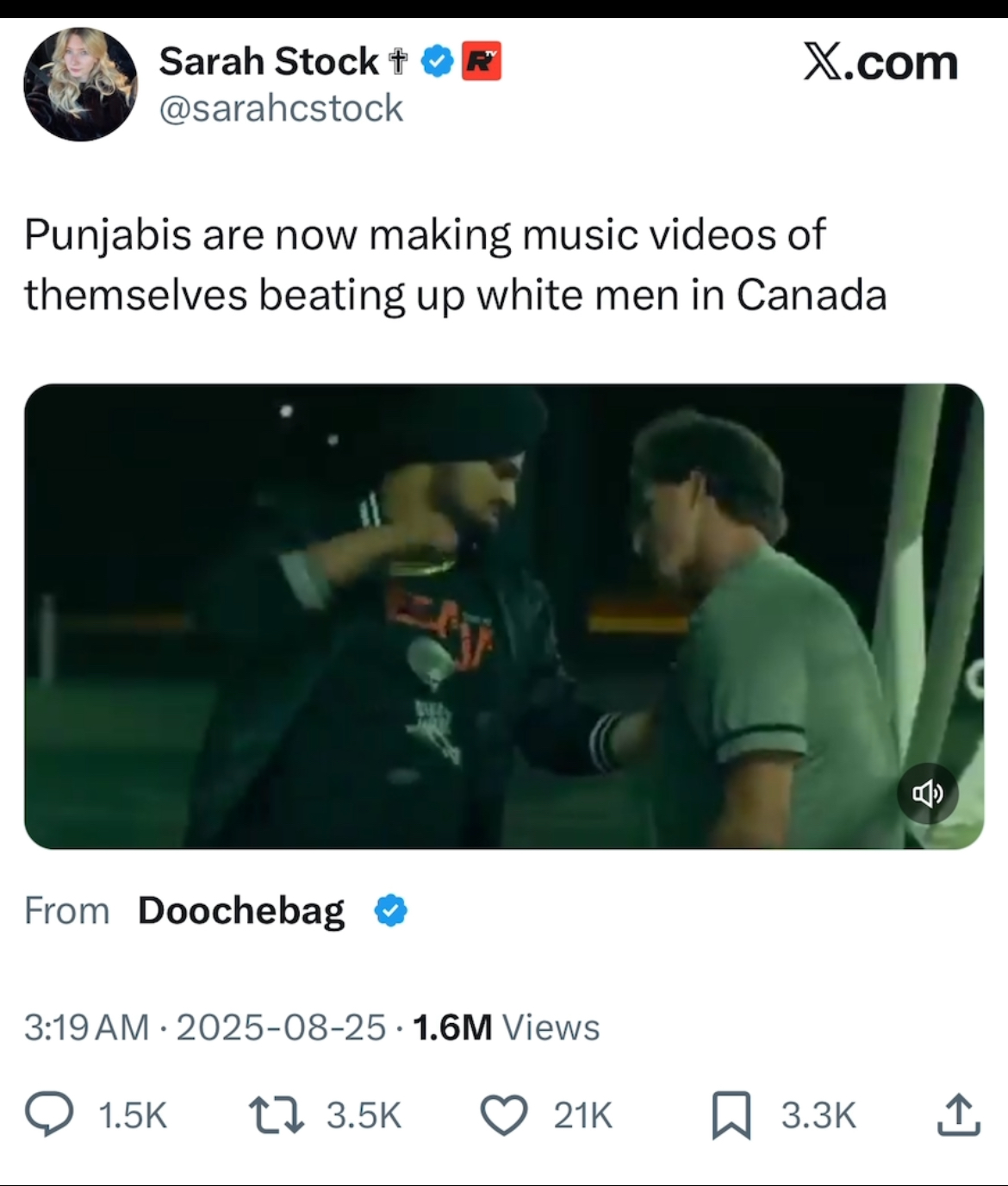The height and width of the screenshot is (1186, 1008).
Task: Unmute the video with the speaker icon
Action: 927,793
